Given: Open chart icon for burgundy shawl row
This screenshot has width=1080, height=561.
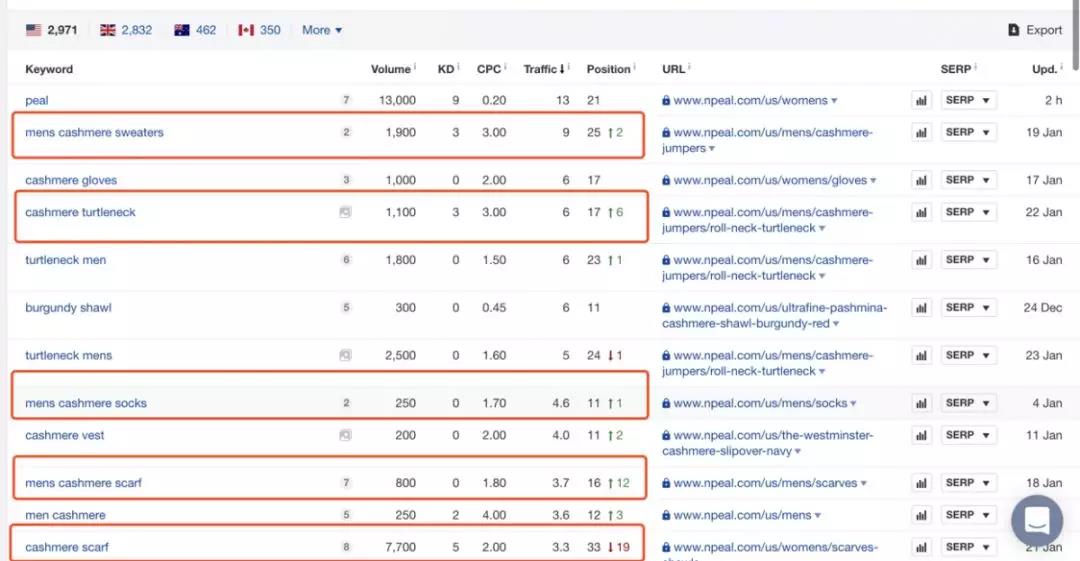Looking at the screenshot, I should 921,307.
